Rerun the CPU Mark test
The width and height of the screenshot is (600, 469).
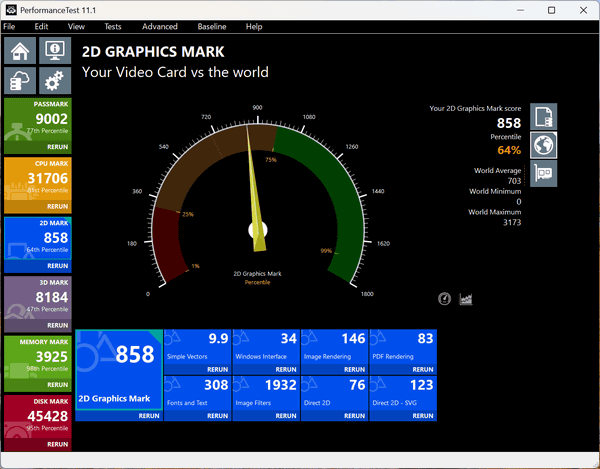coord(58,206)
